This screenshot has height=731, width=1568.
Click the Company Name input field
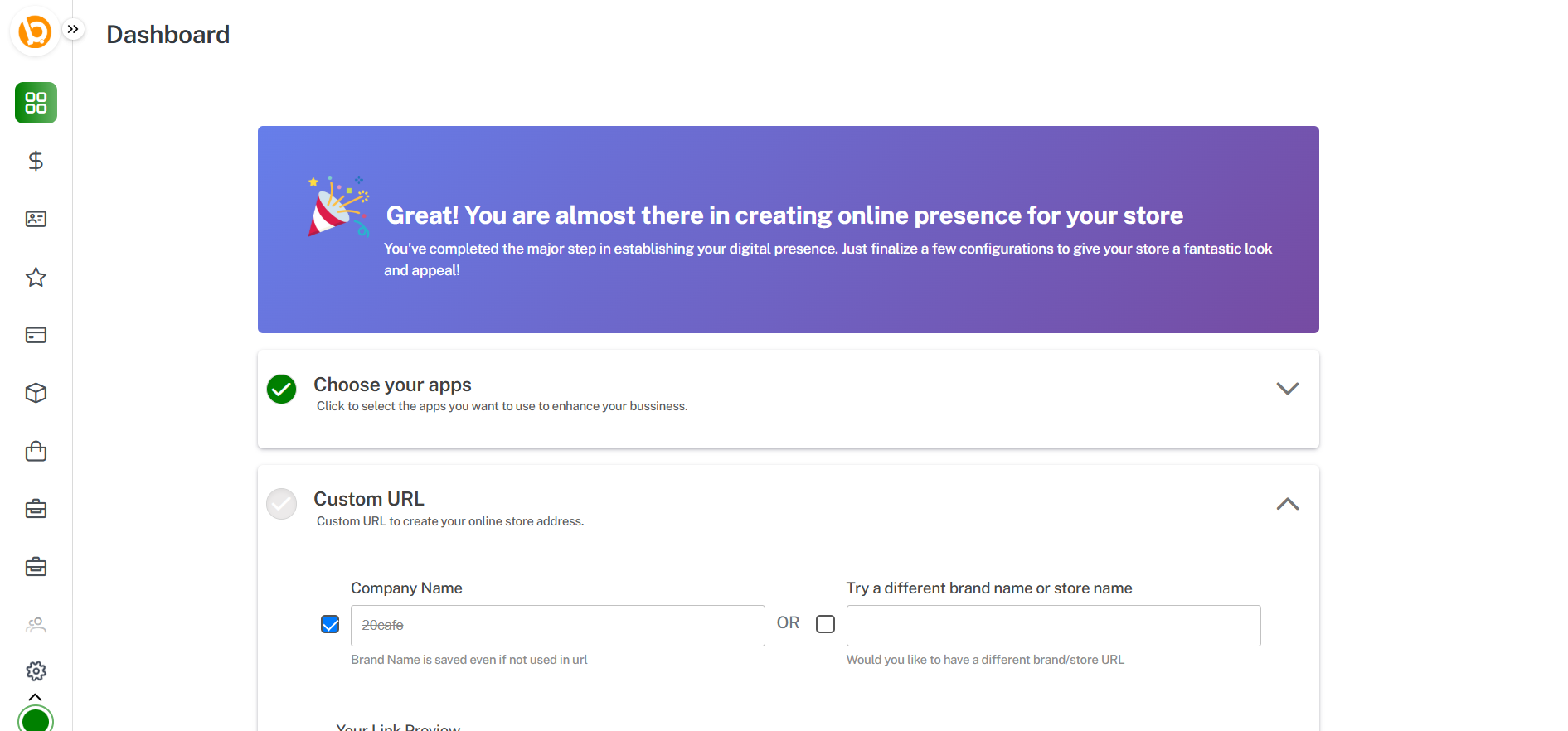click(557, 626)
